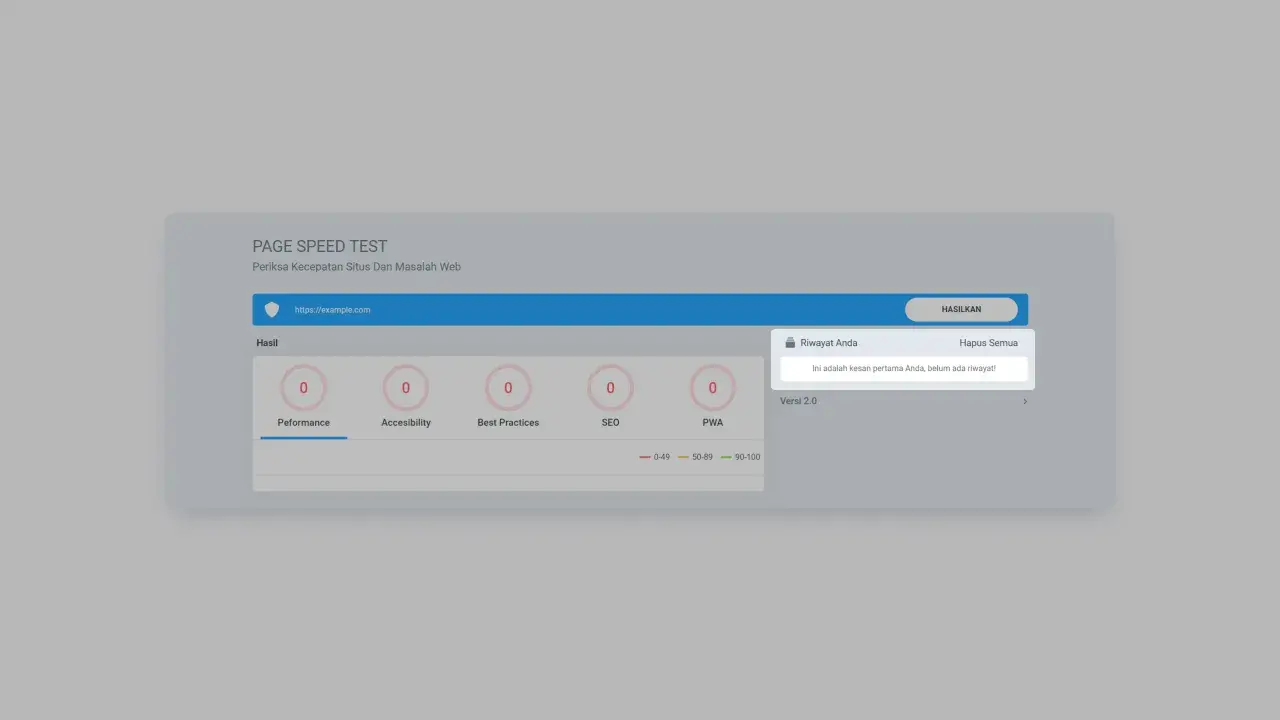Click the yellow 50-89 legend marker
This screenshot has width=1280, height=720.
(685, 456)
